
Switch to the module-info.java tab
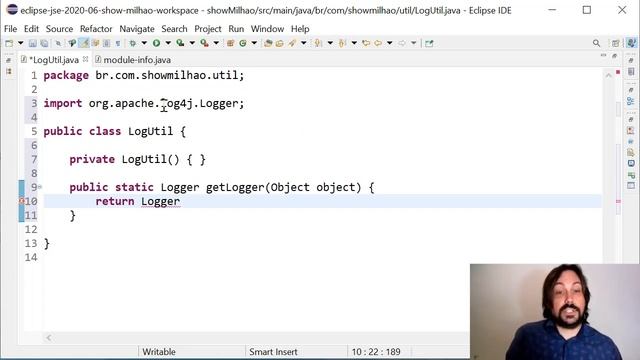tap(133, 60)
